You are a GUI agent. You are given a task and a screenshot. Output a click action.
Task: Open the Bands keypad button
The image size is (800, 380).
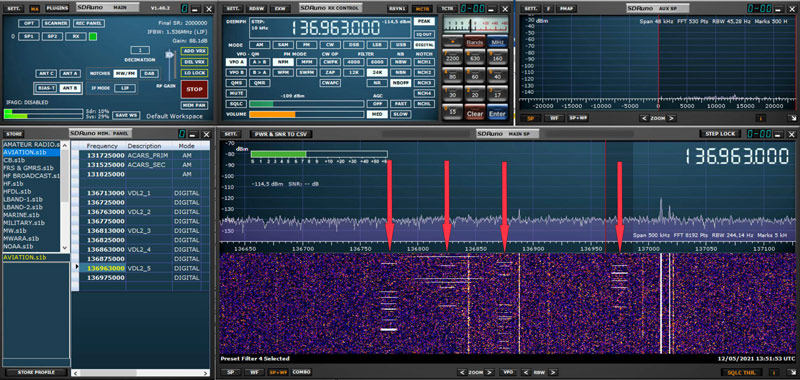point(475,42)
